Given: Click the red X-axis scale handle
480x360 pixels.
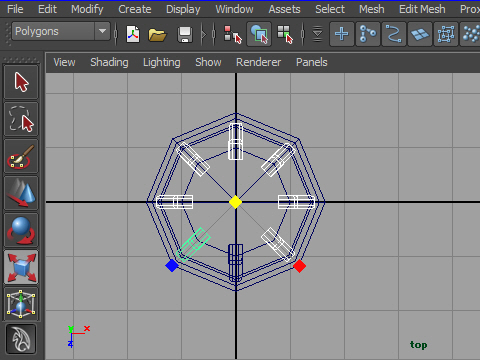Looking at the screenshot, I should pyautogui.click(x=299, y=266).
